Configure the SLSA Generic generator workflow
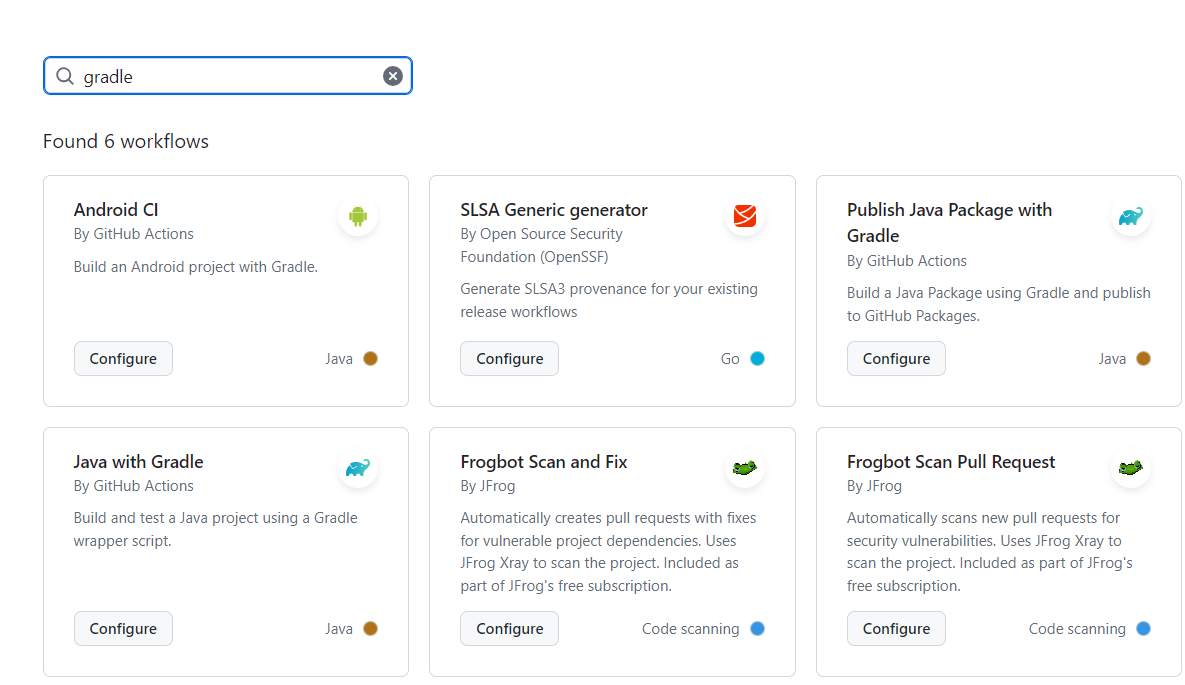The width and height of the screenshot is (1185, 685). tap(509, 359)
